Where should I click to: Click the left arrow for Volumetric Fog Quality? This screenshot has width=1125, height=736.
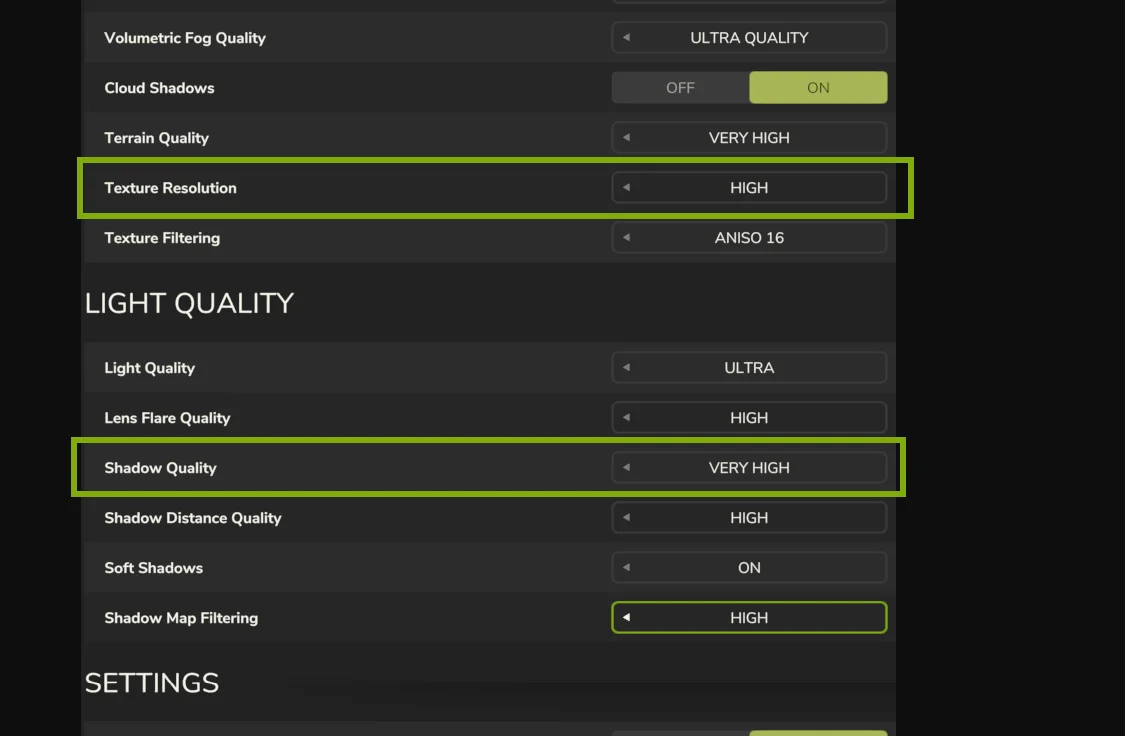coord(626,37)
